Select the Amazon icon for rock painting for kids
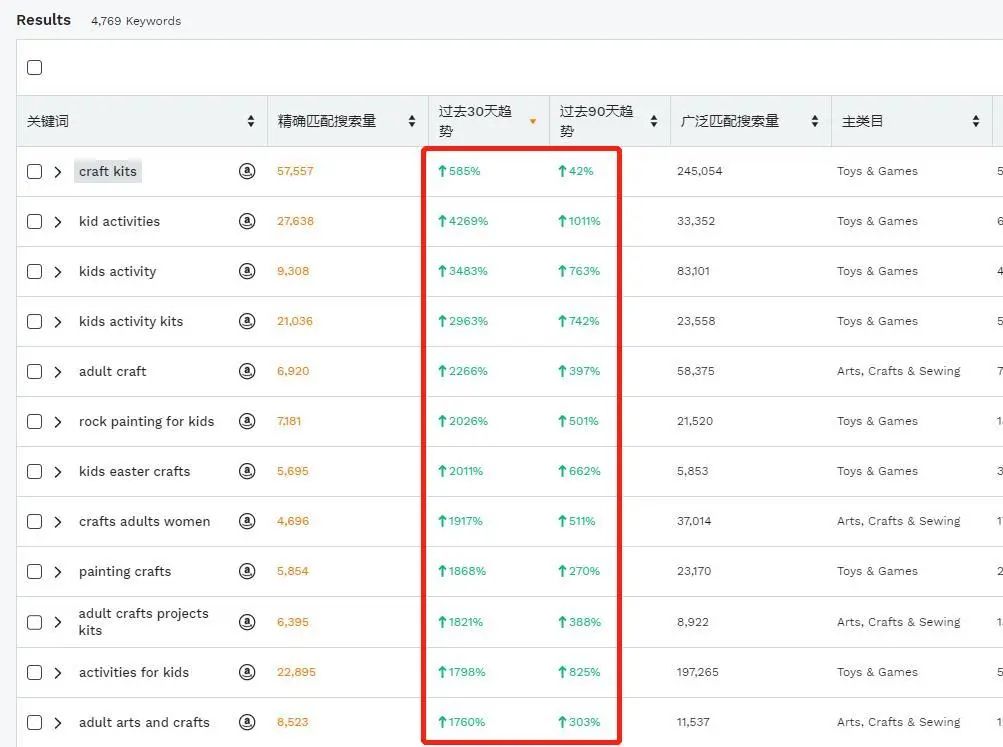The width and height of the screenshot is (1003, 747). [x=247, y=421]
